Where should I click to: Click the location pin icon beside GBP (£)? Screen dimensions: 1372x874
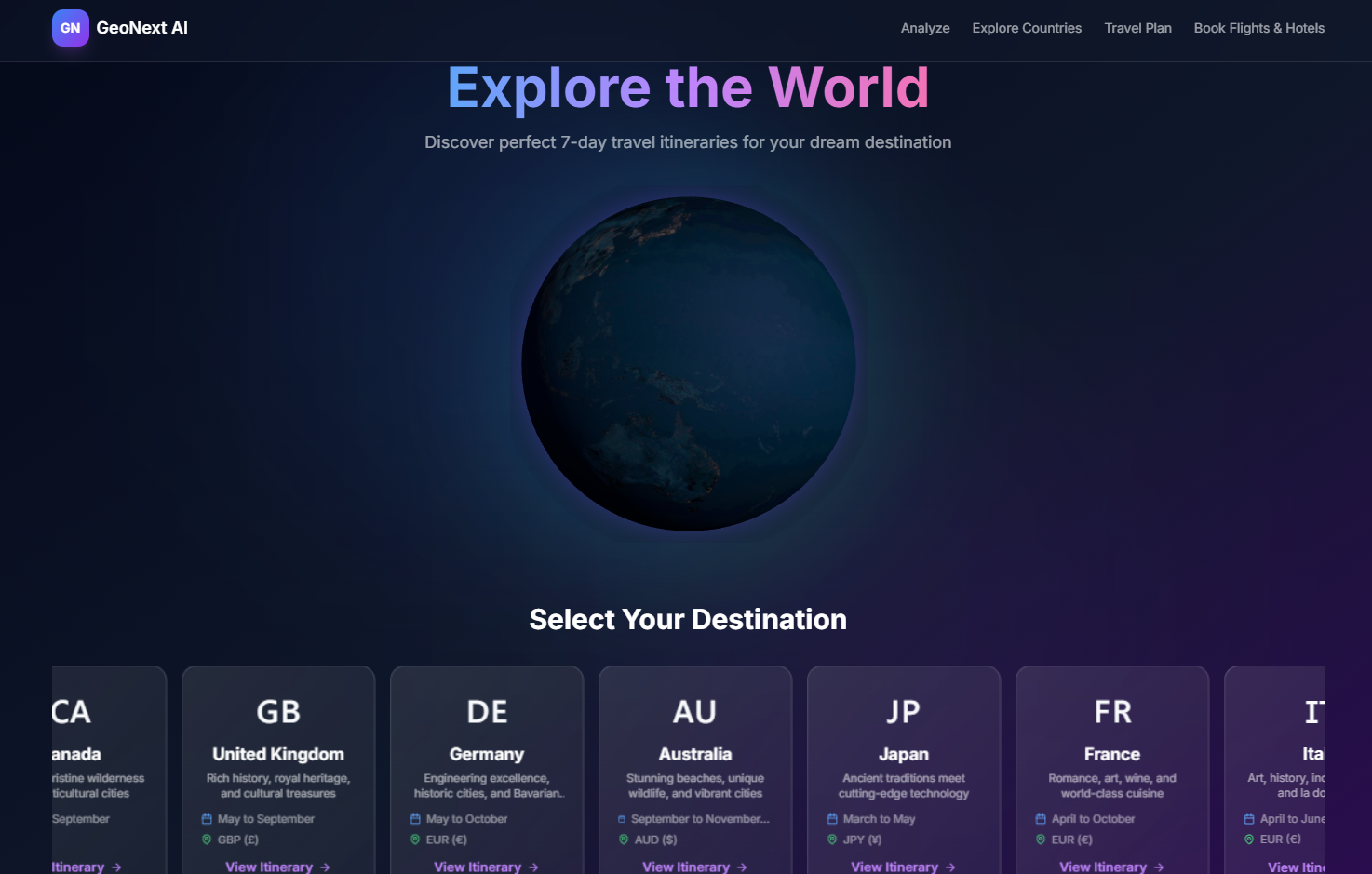pos(207,840)
